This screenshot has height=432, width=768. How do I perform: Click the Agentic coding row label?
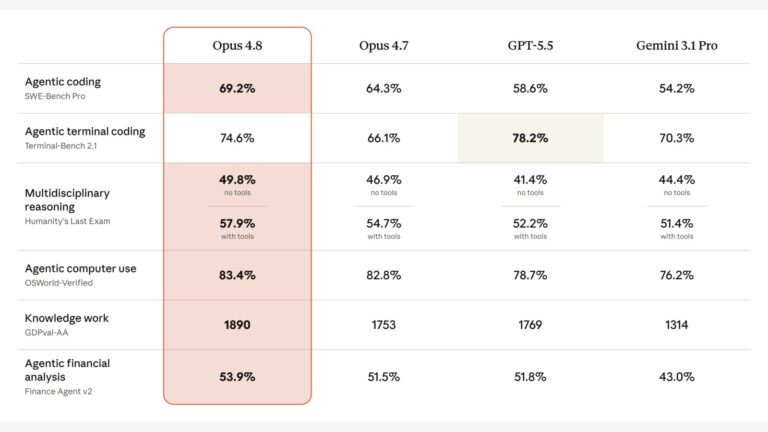point(63,82)
